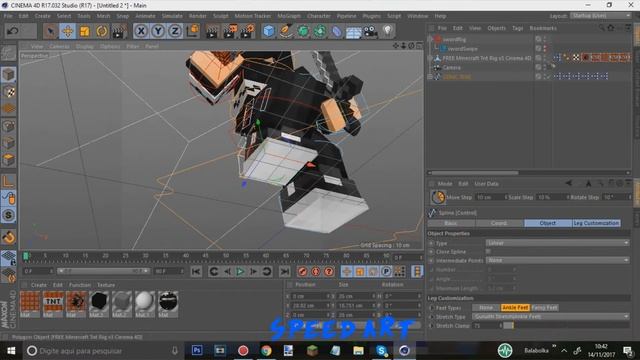Activate the Scale tool
Viewport: 640px width, 360px height.
84,31
